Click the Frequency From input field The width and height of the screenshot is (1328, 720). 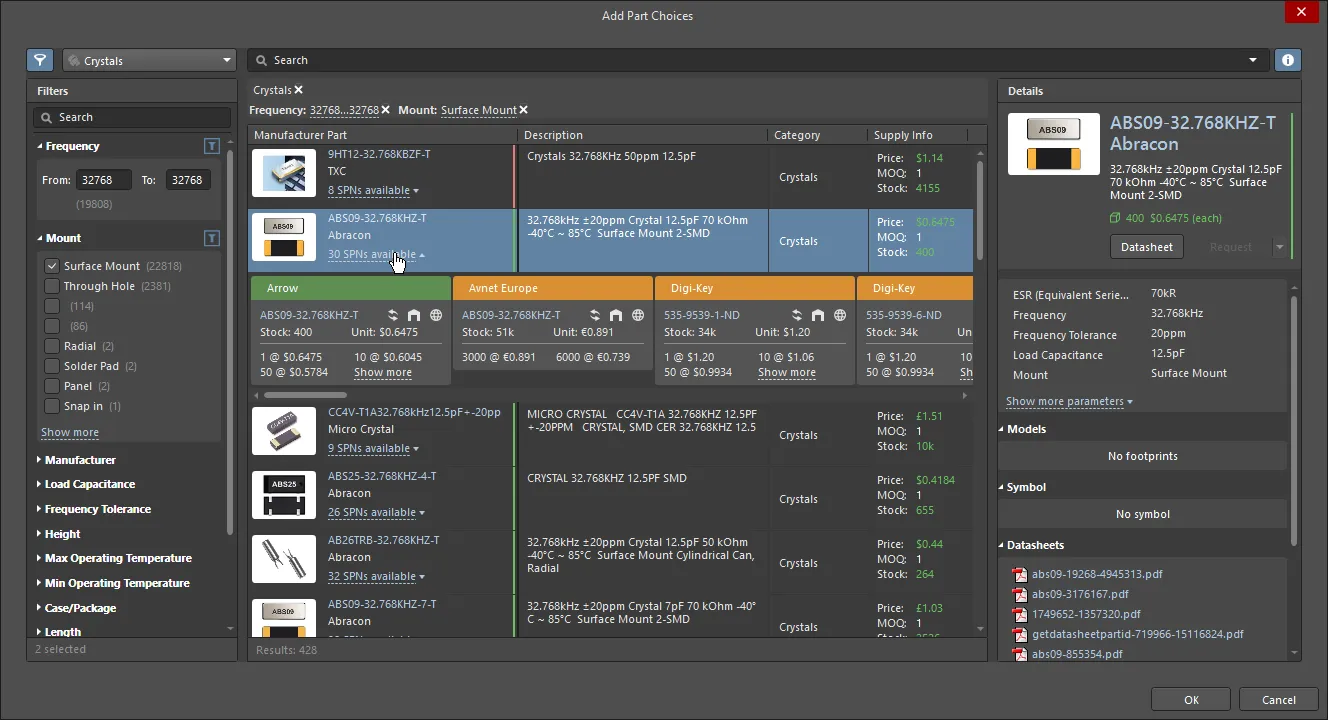(x=103, y=180)
